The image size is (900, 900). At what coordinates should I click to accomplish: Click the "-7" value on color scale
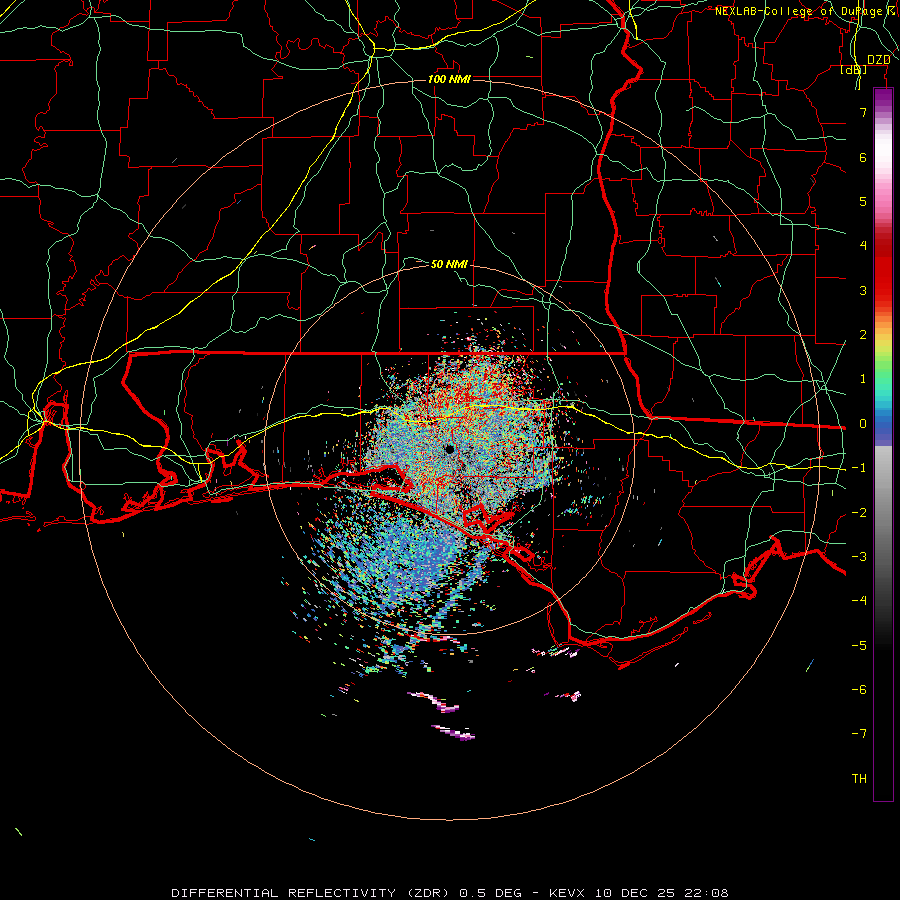[x=859, y=734]
